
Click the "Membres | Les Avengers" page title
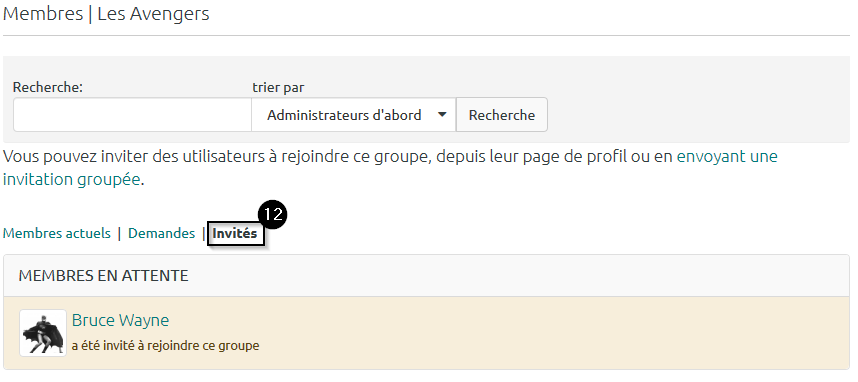click(106, 14)
